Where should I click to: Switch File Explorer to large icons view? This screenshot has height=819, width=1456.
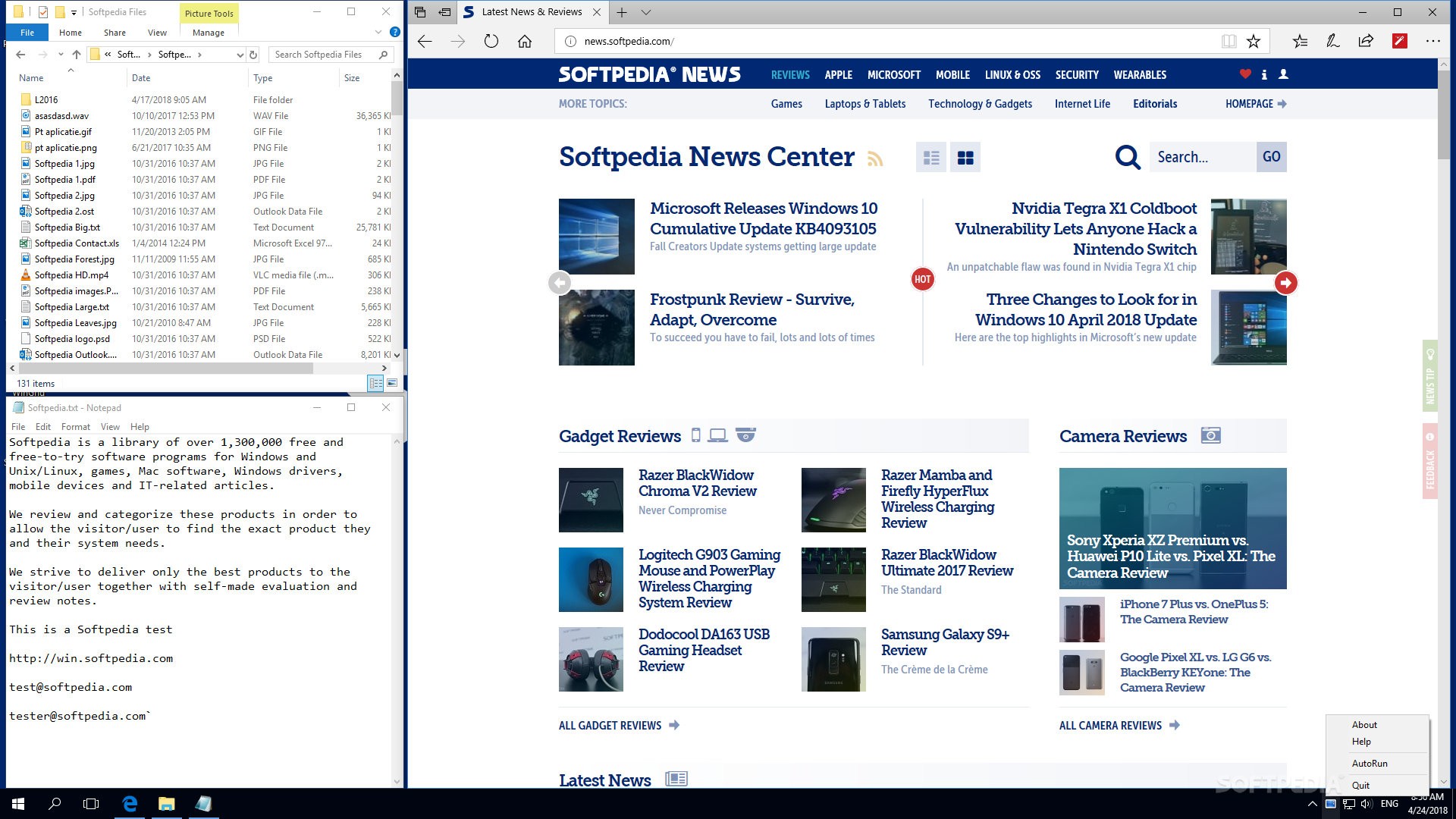[x=392, y=384]
